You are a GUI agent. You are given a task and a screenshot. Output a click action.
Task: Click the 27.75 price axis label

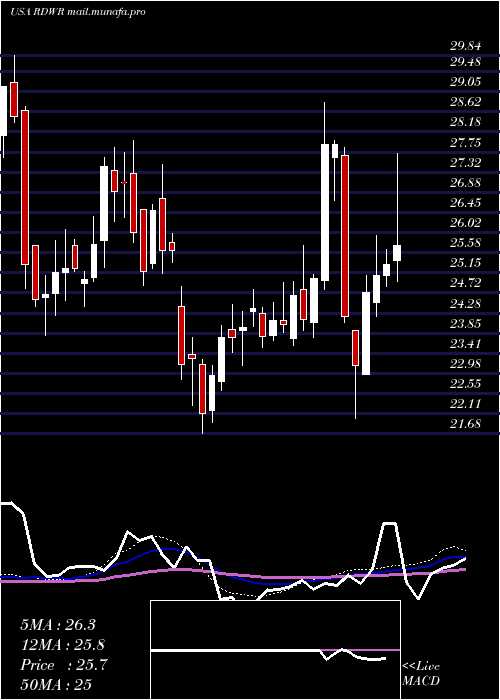click(x=465, y=143)
